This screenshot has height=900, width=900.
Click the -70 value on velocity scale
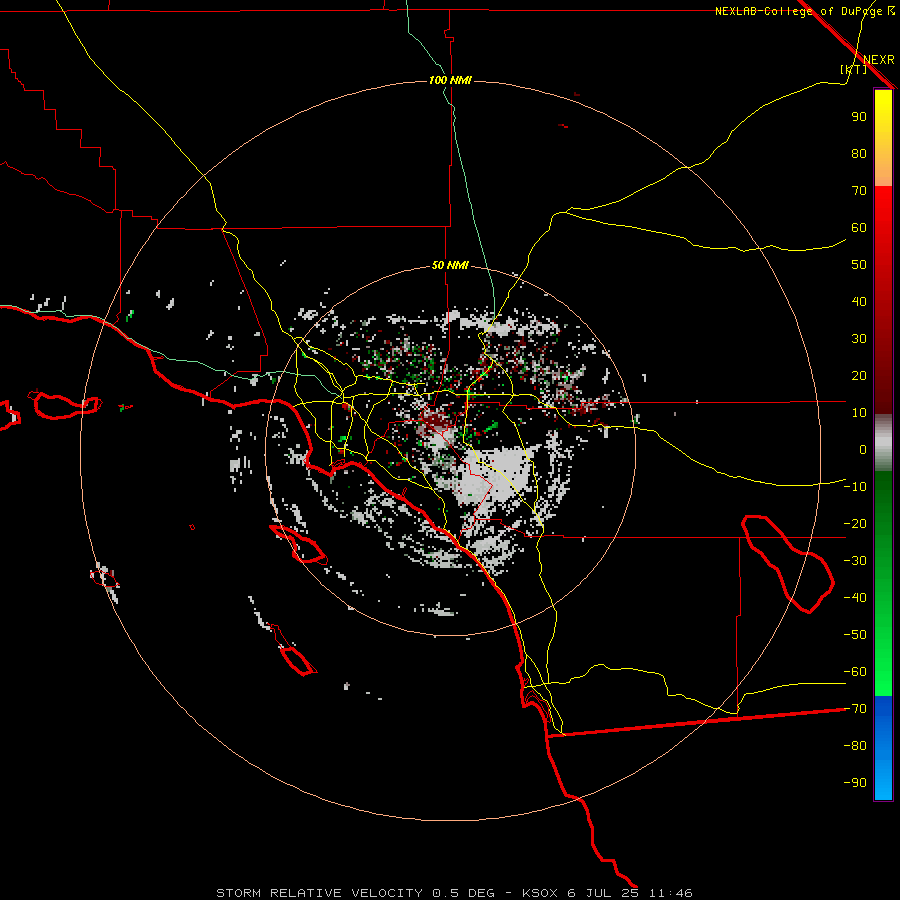(855, 709)
